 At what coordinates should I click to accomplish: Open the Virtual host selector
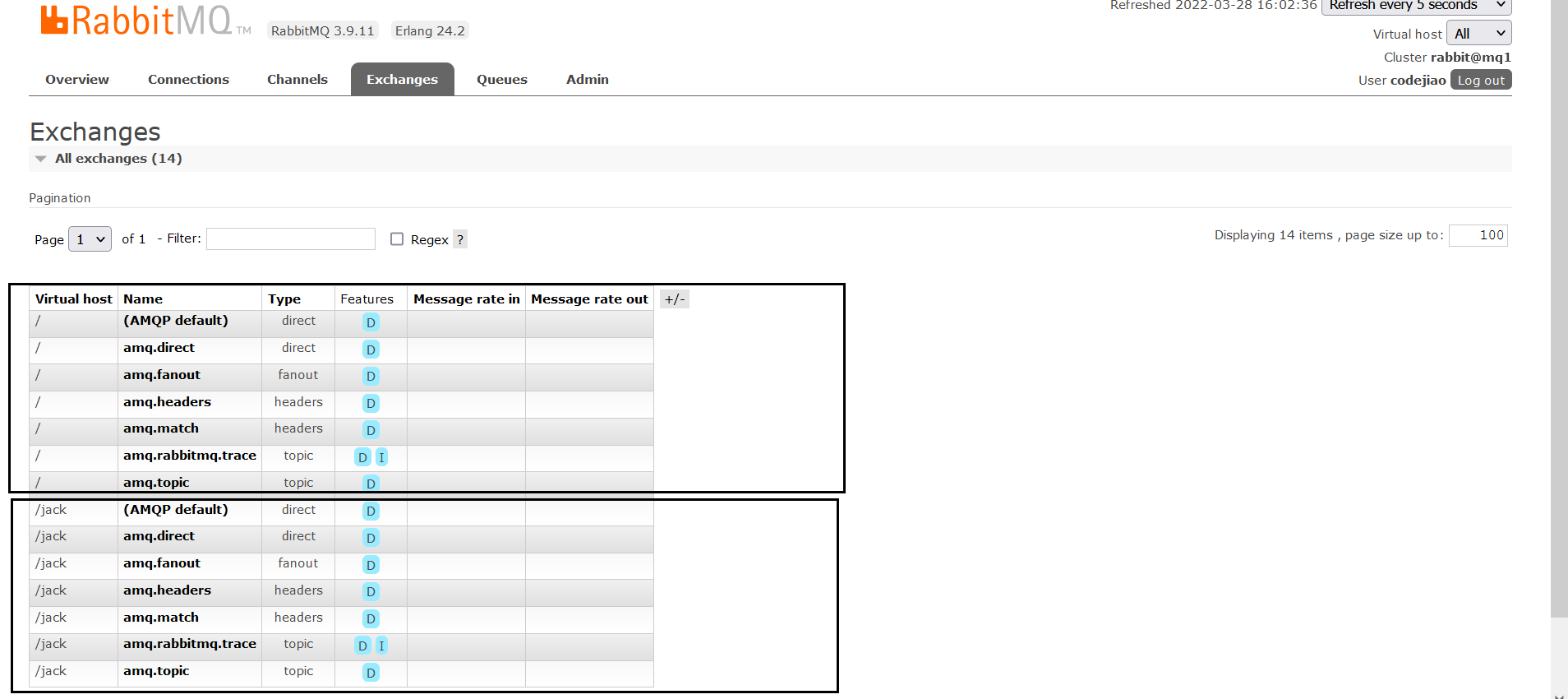click(x=1478, y=34)
